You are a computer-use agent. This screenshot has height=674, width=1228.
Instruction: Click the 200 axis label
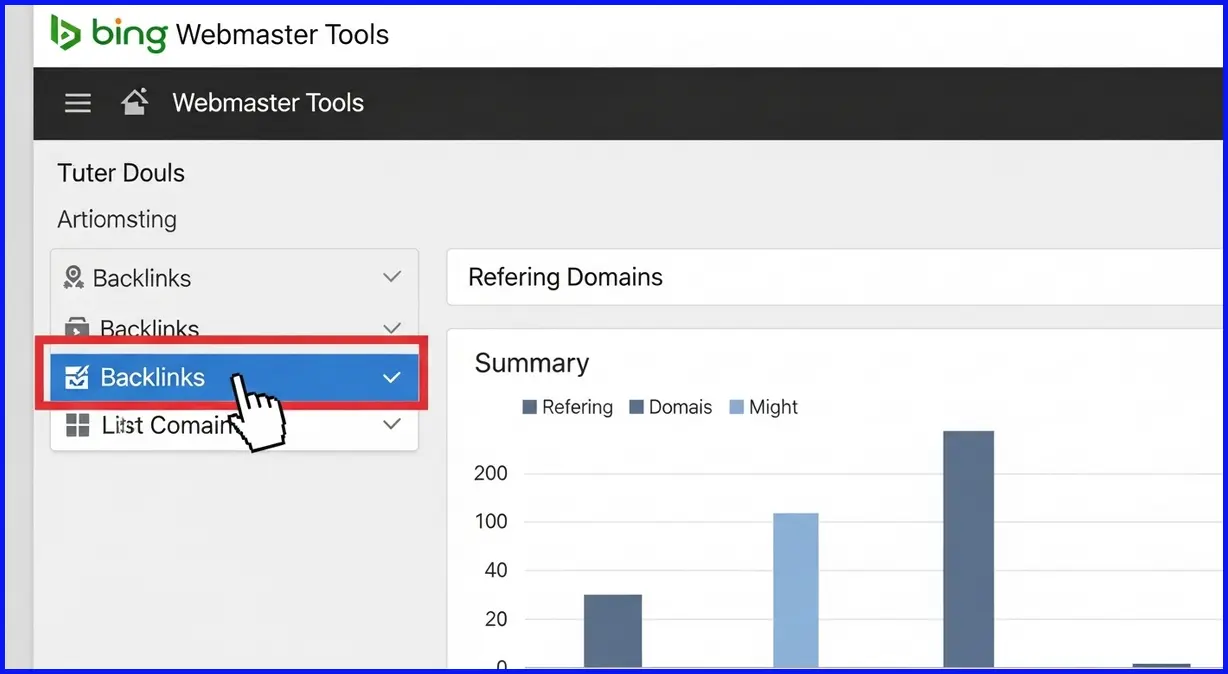tap(491, 473)
